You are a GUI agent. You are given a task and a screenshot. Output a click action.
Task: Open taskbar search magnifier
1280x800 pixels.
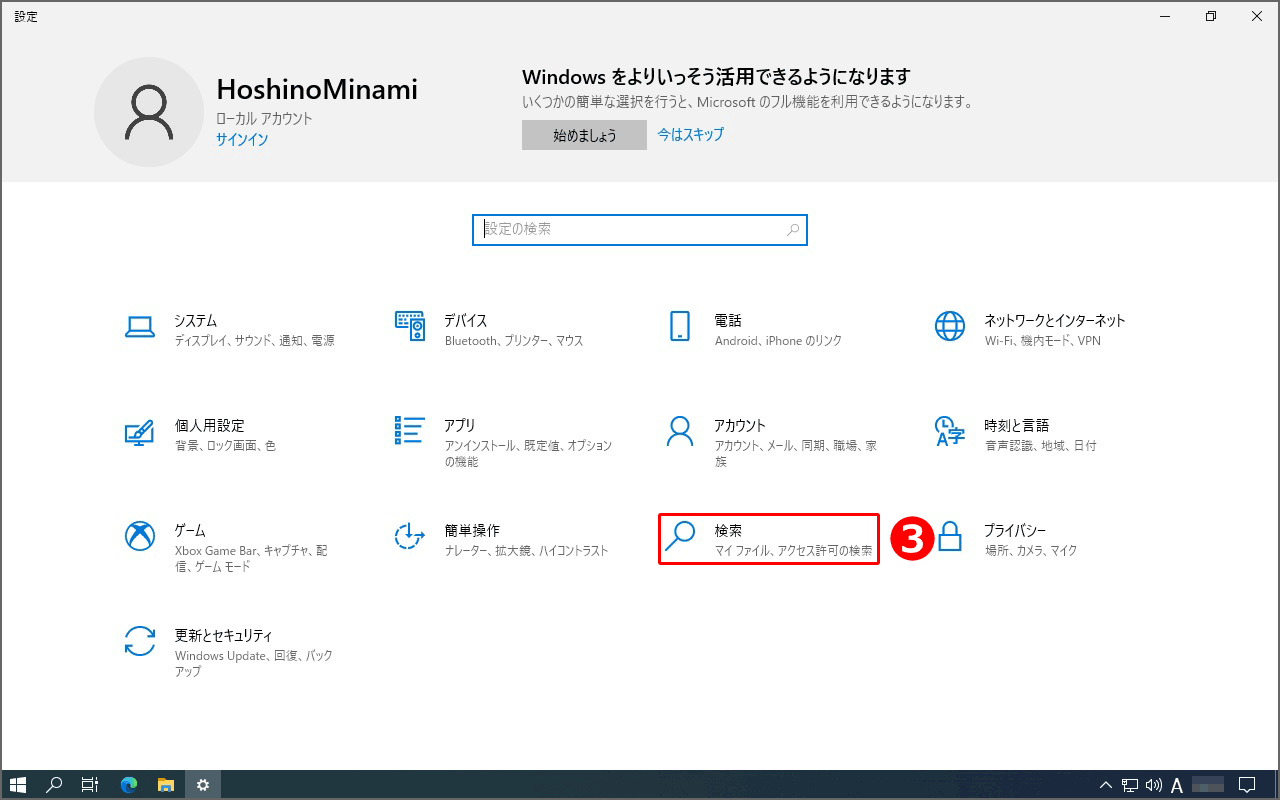coord(55,785)
